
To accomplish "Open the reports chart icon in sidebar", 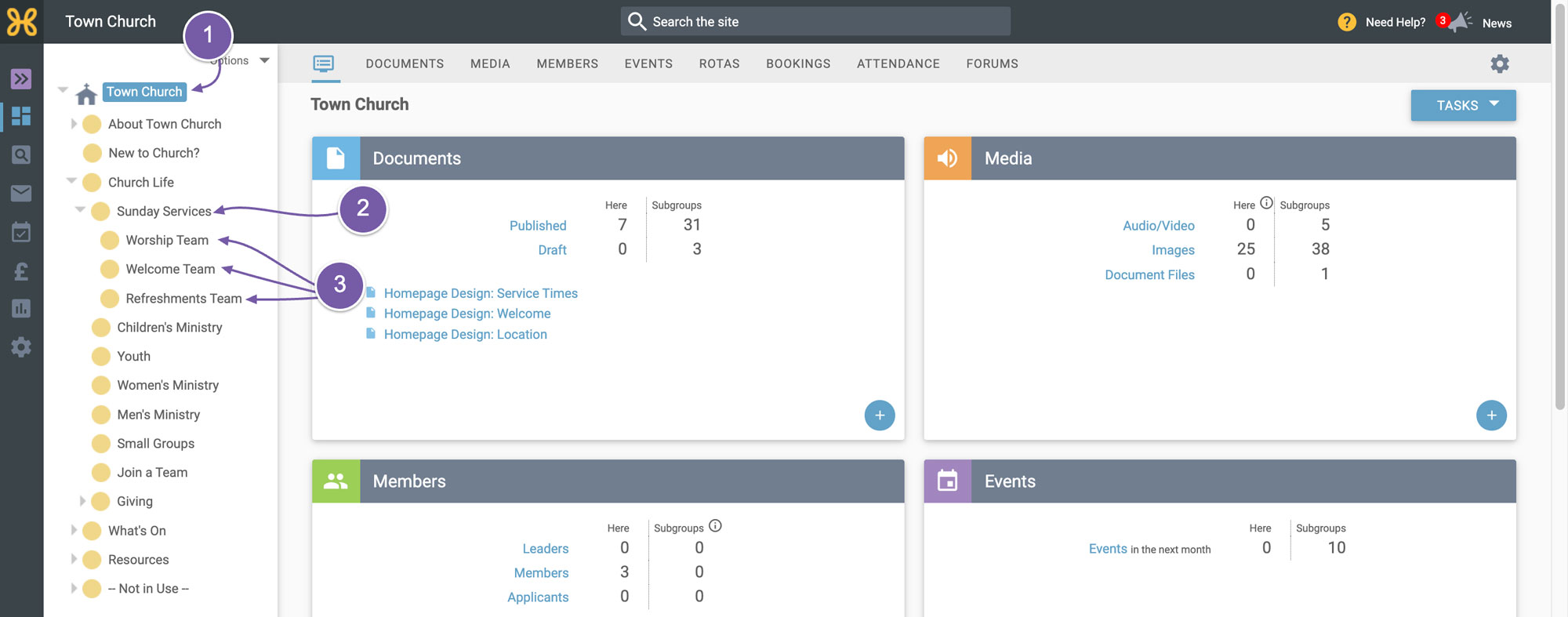I will click(x=21, y=309).
